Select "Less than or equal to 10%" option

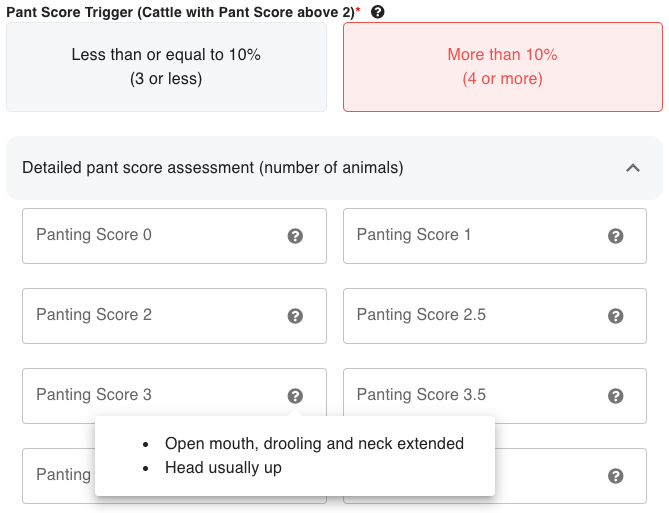click(x=166, y=67)
